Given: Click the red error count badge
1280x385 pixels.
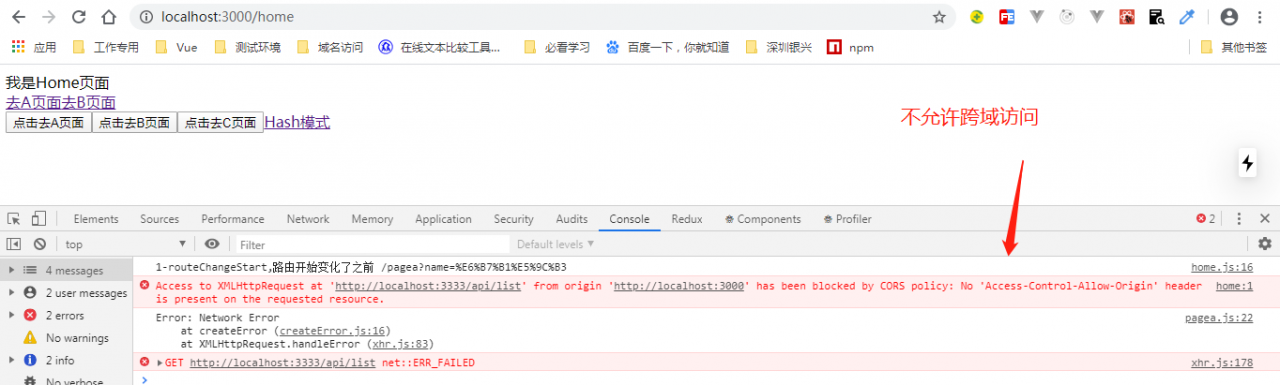Looking at the screenshot, I should [x=1206, y=219].
